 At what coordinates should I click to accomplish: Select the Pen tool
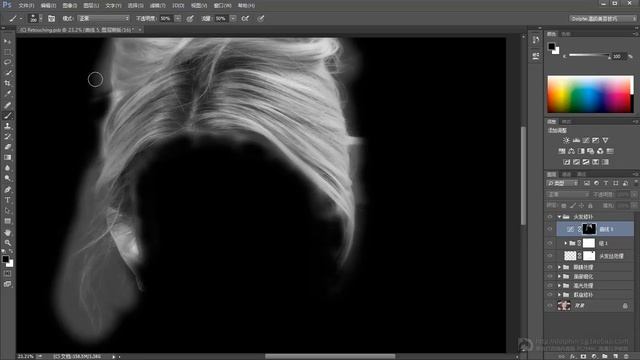click(x=7, y=190)
